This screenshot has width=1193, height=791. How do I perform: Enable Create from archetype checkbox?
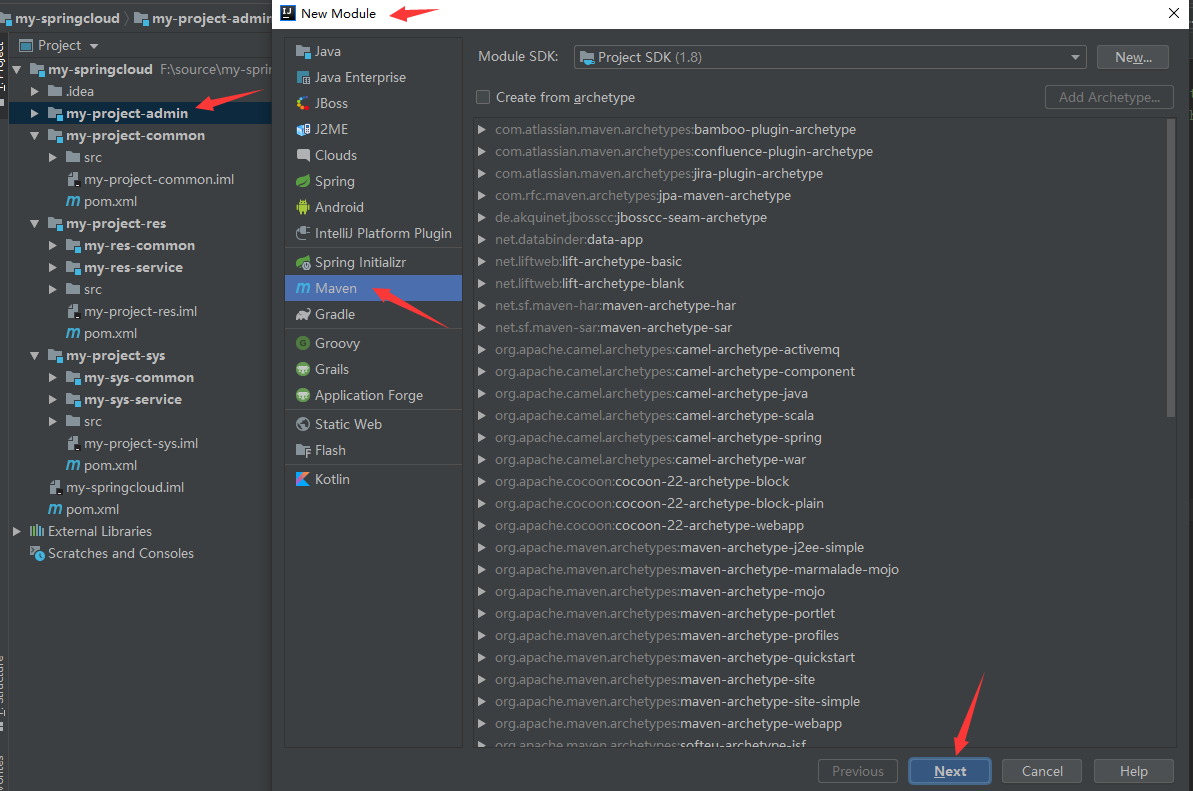[482, 97]
